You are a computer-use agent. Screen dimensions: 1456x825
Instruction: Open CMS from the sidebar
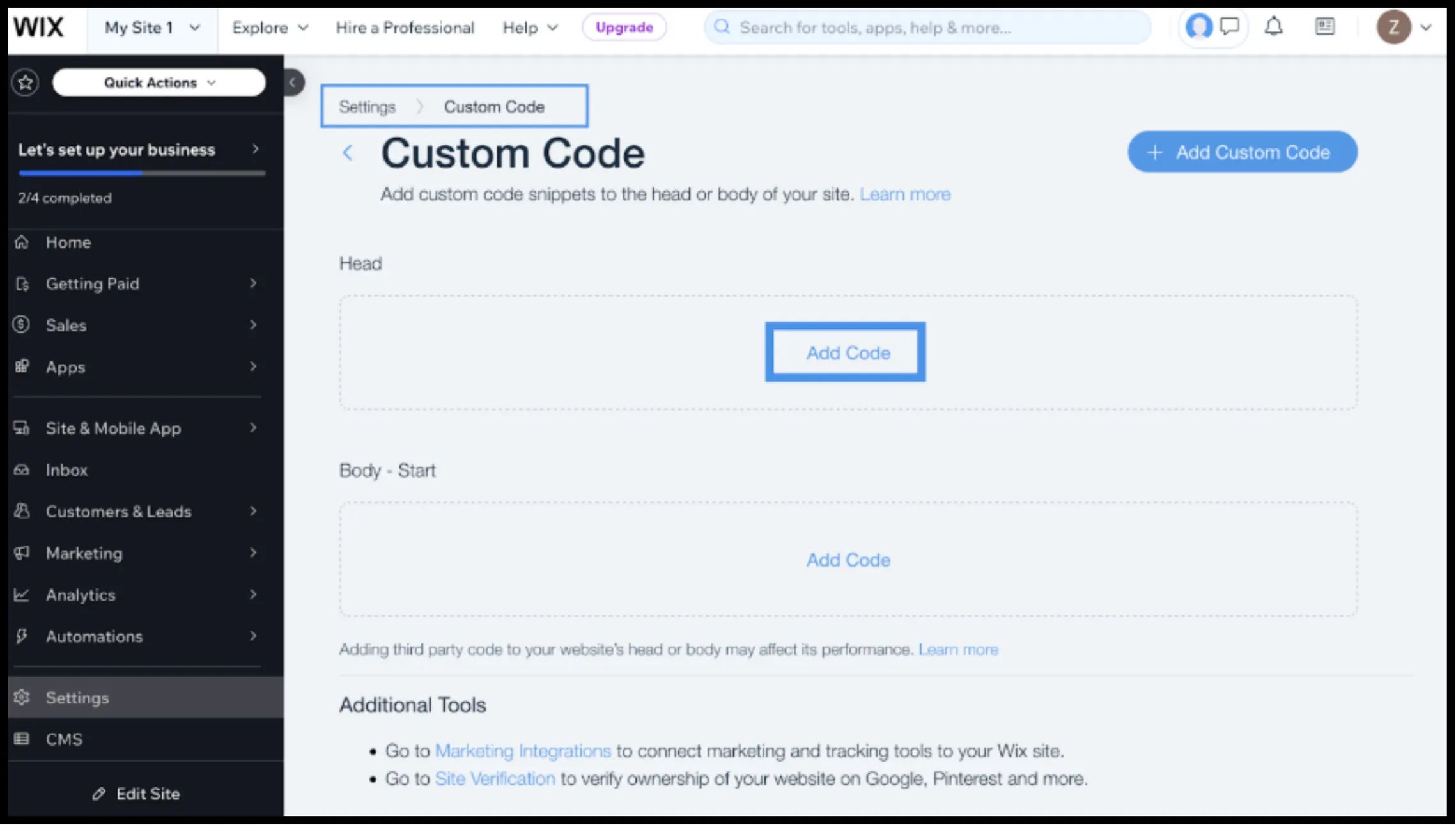[63, 739]
